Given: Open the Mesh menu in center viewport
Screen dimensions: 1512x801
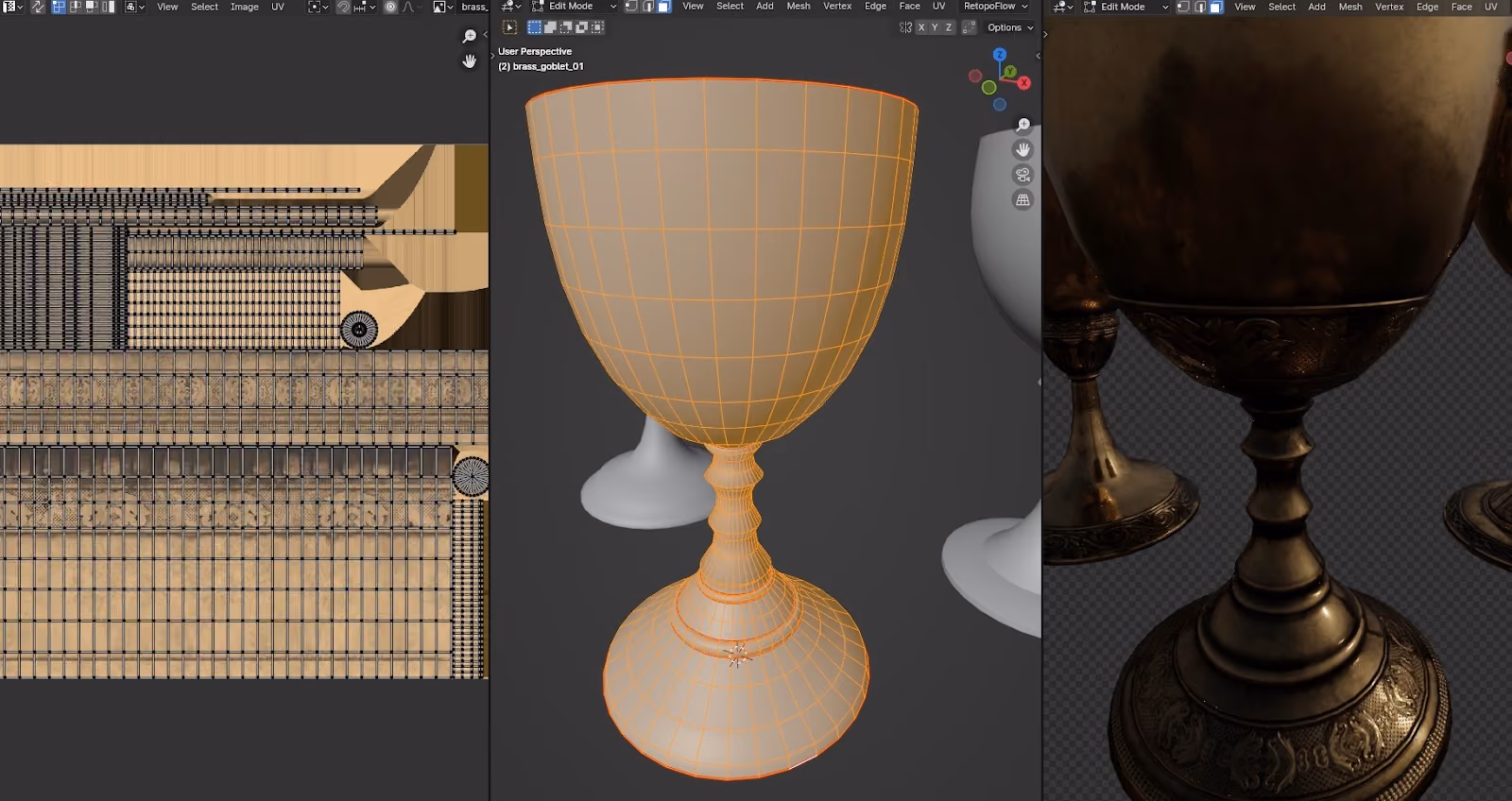Looking at the screenshot, I should coord(799,7).
